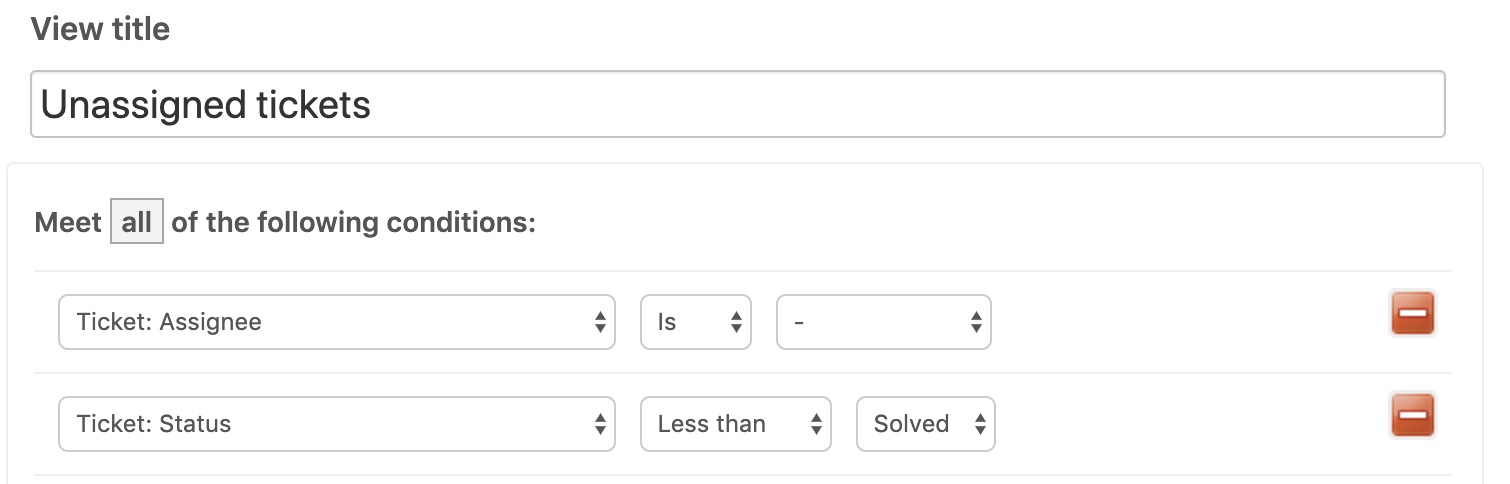Click the 'Unassigned tickets' title text
Image resolution: width=1510 pixels, height=484 pixels.
coord(206,104)
